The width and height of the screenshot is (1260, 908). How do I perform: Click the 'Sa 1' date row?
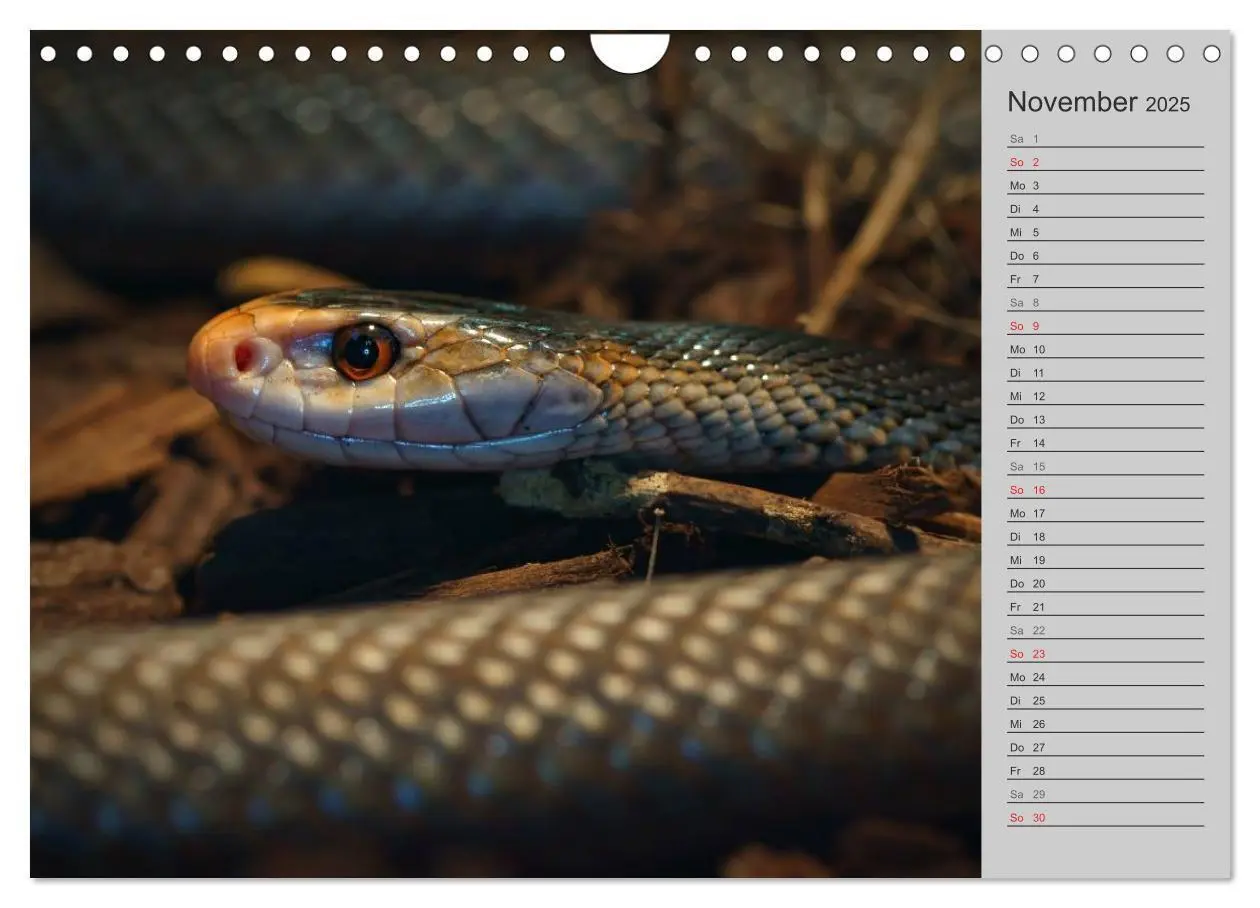(1105, 138)
